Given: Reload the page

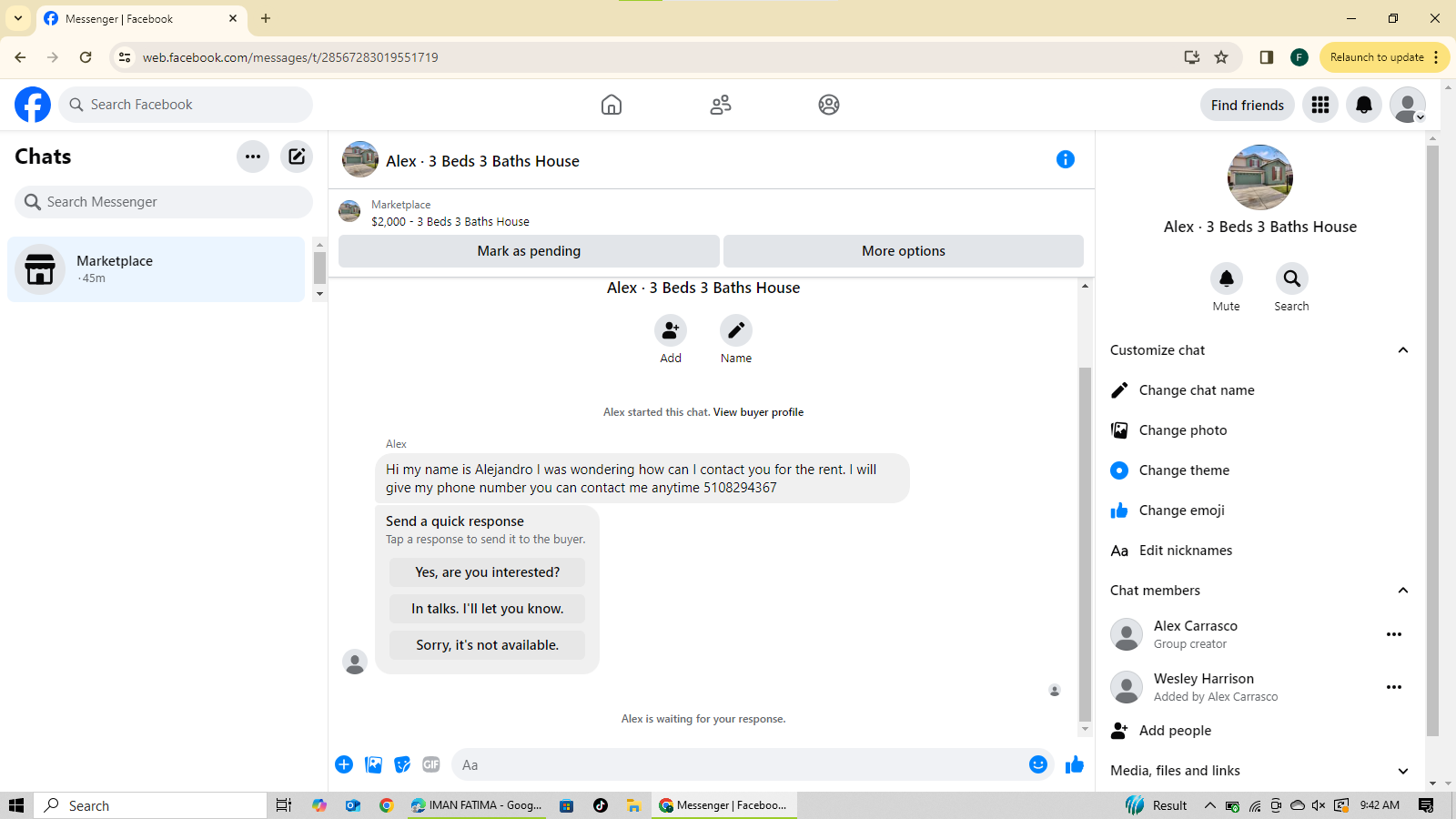Looking at the screenshot, I should 86,57.
